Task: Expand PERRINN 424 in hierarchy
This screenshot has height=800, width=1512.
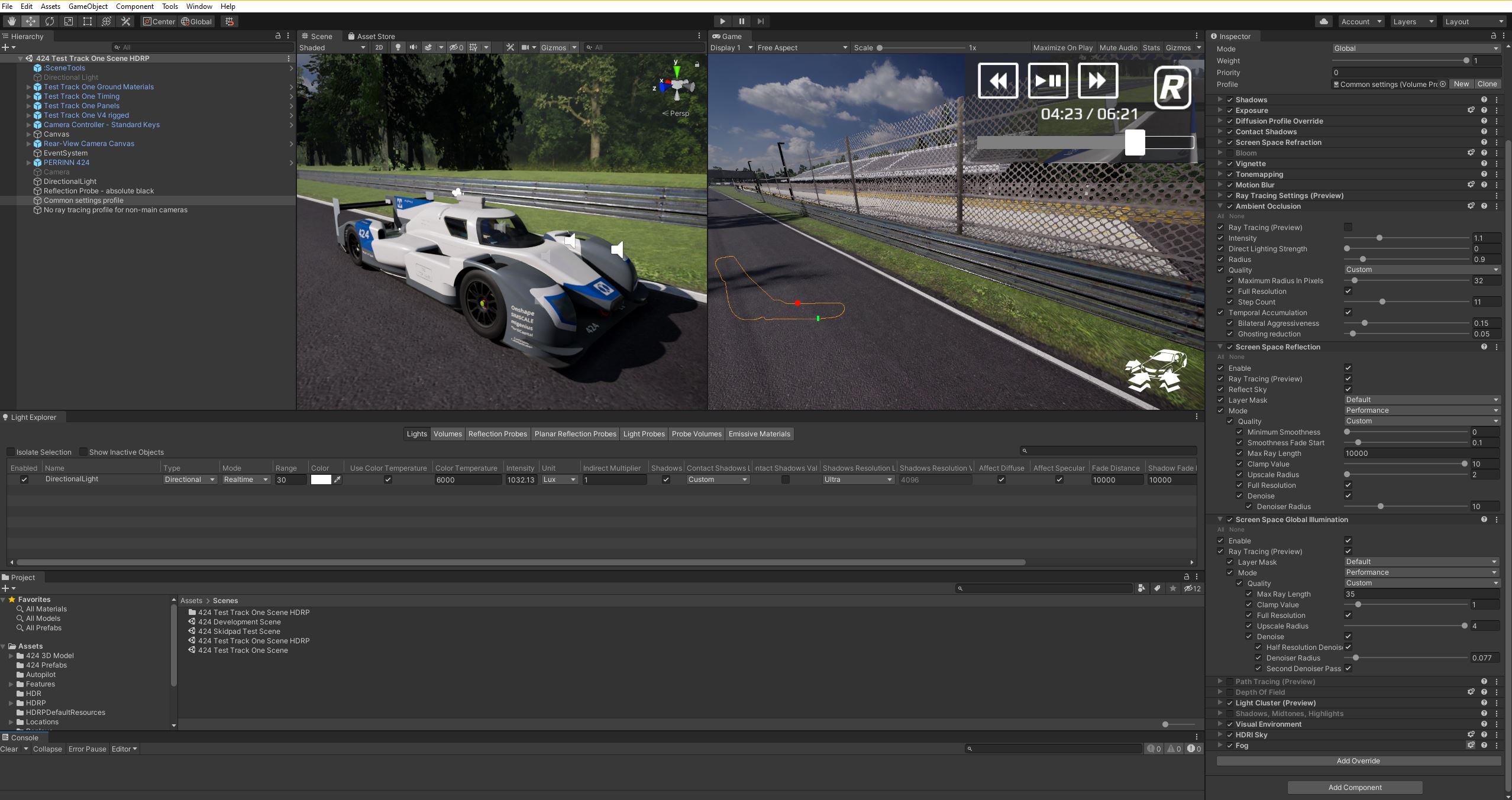Action: click(x=29, y=163)
